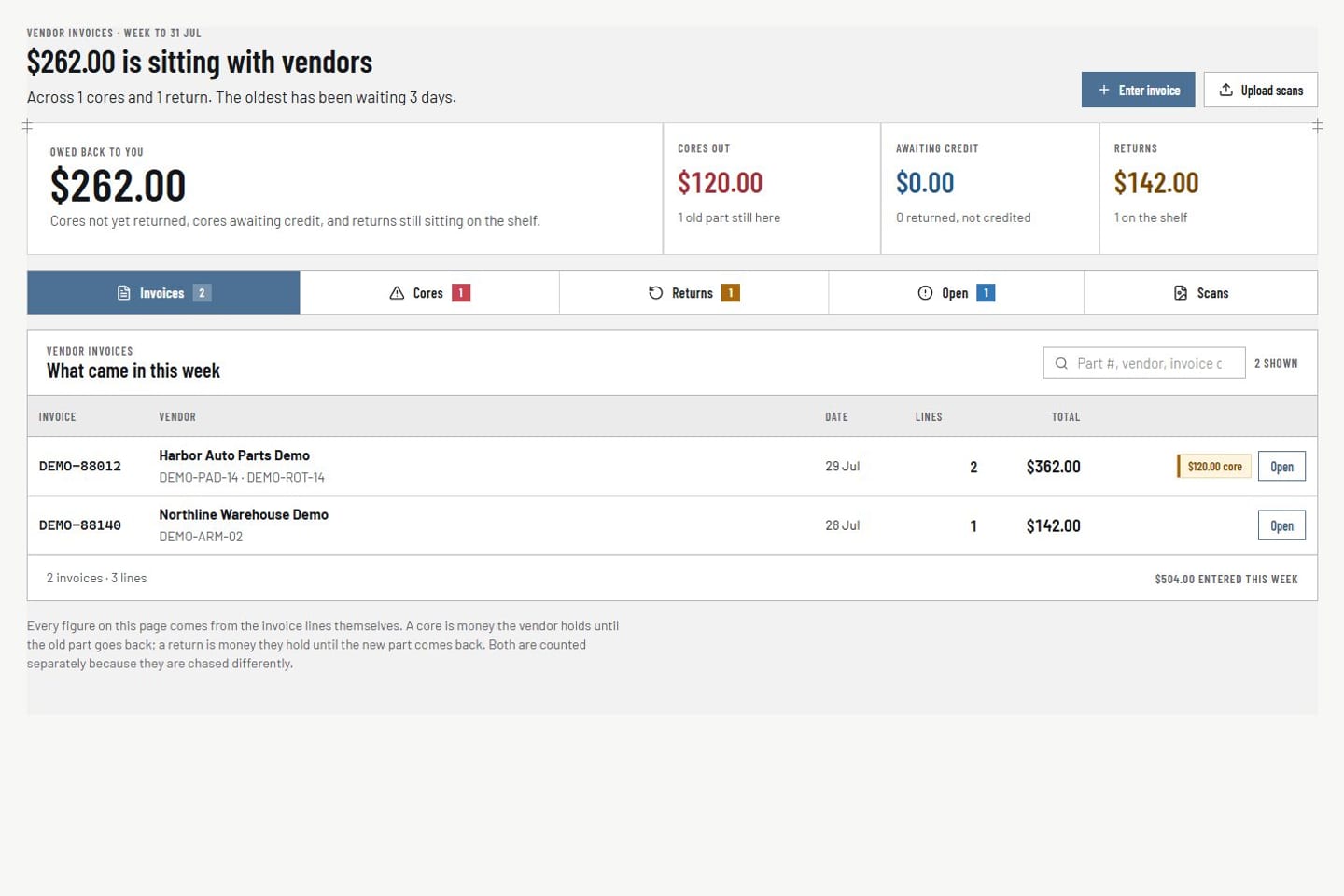The image size is (1344, 896).
Task: Click the Lines column header
Action: 929,417
